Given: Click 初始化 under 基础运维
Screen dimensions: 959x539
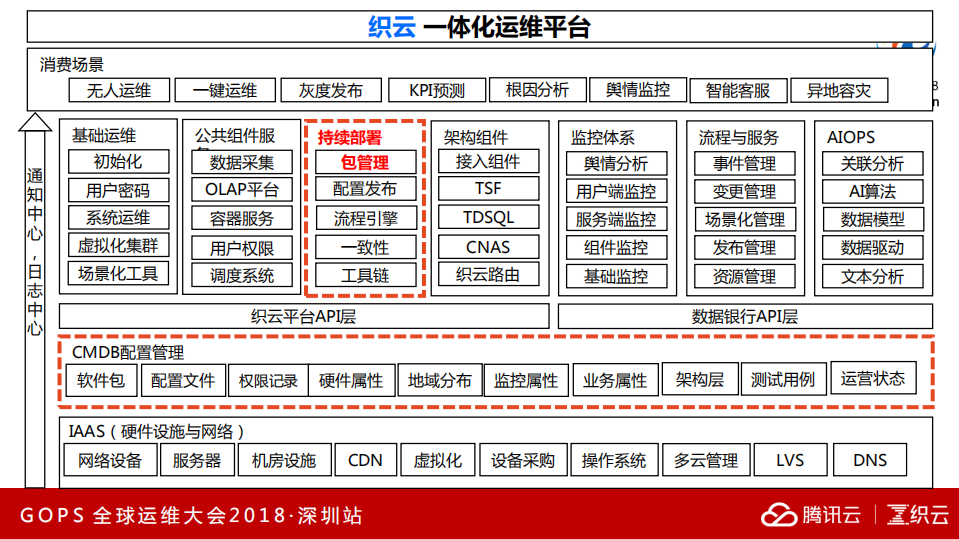Looking at the screenshot, I should 118,162.
